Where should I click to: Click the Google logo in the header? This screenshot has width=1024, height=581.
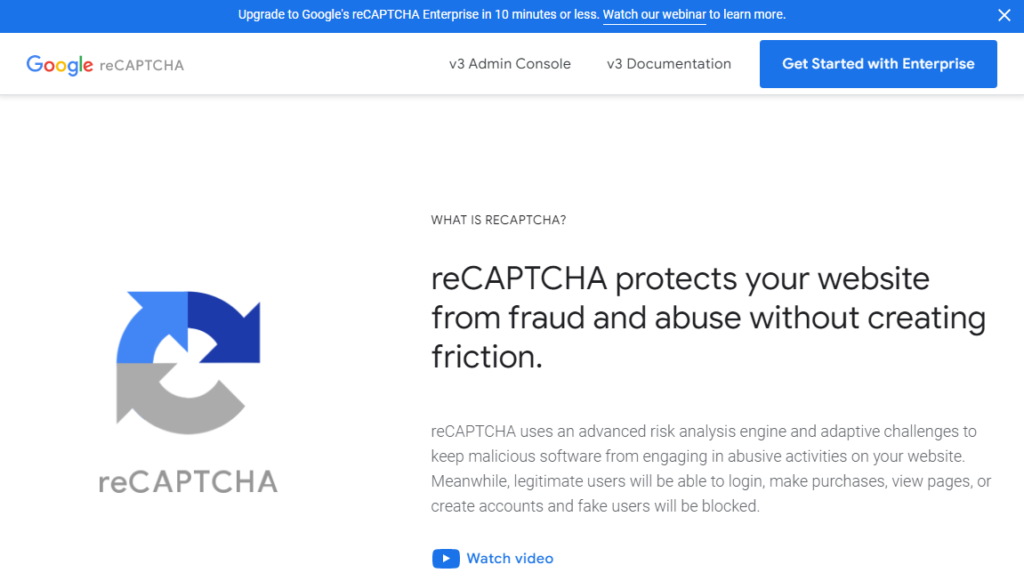point(60,65)
